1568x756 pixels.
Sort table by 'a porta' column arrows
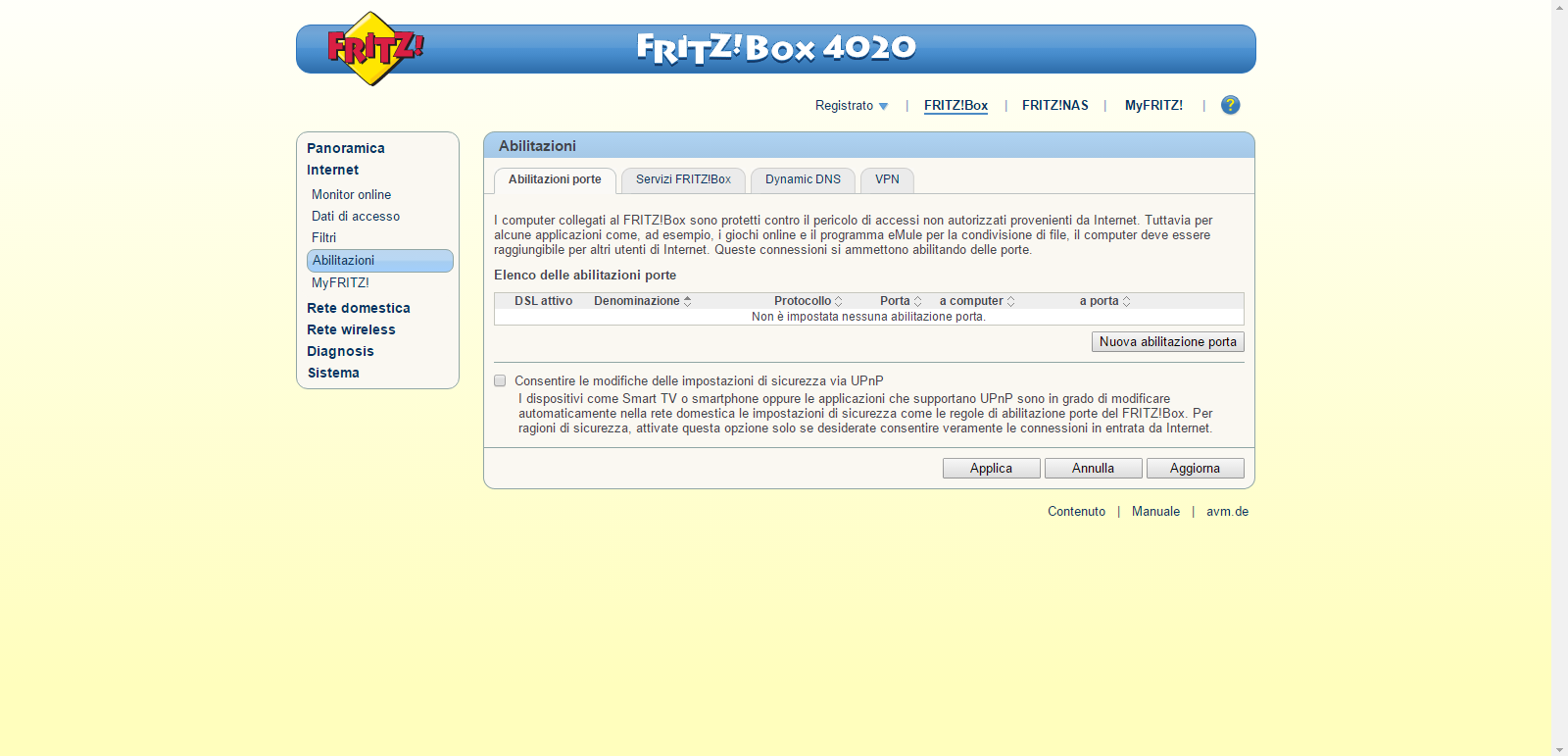(x=1127, y=301)
